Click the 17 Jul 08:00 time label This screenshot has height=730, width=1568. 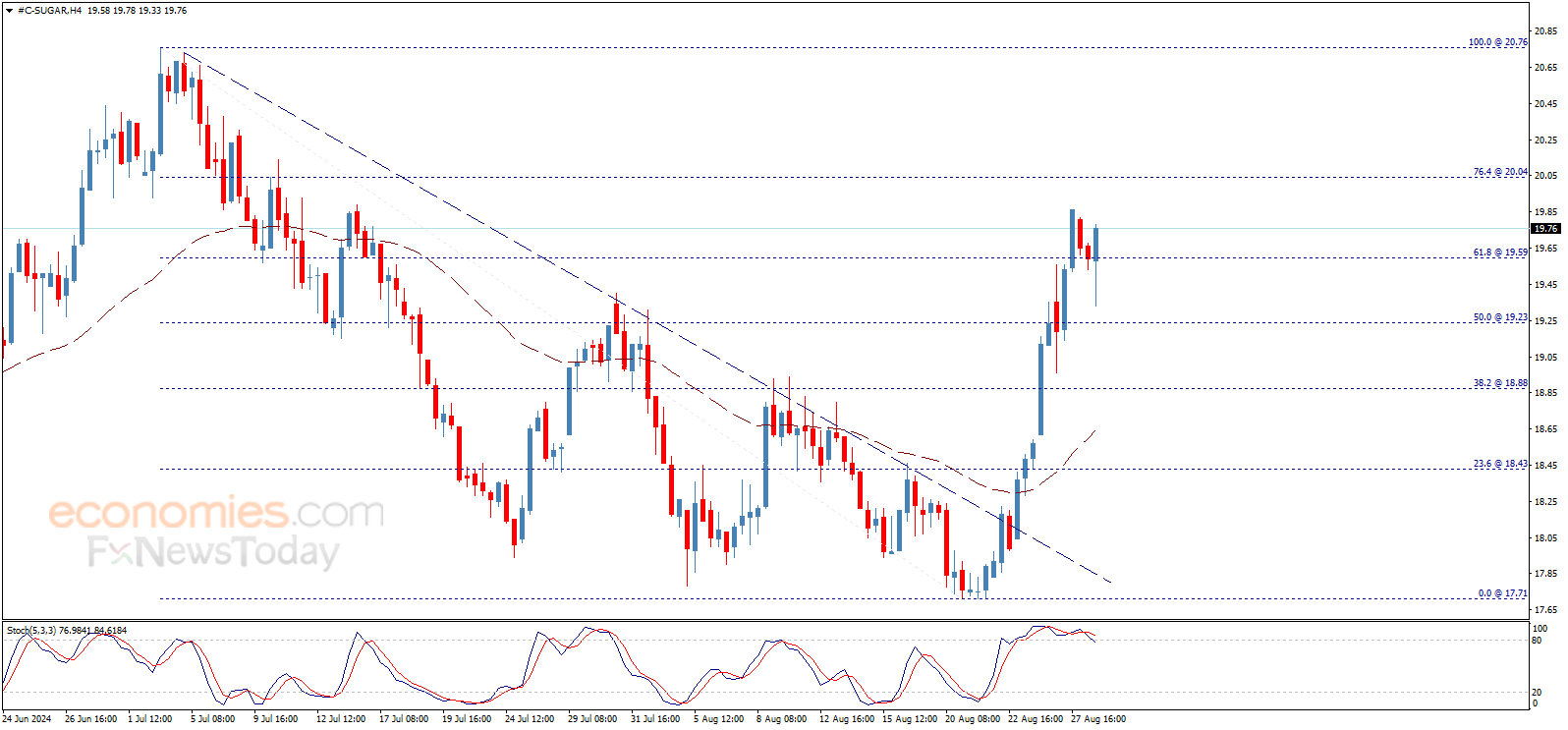coord(404,719)
